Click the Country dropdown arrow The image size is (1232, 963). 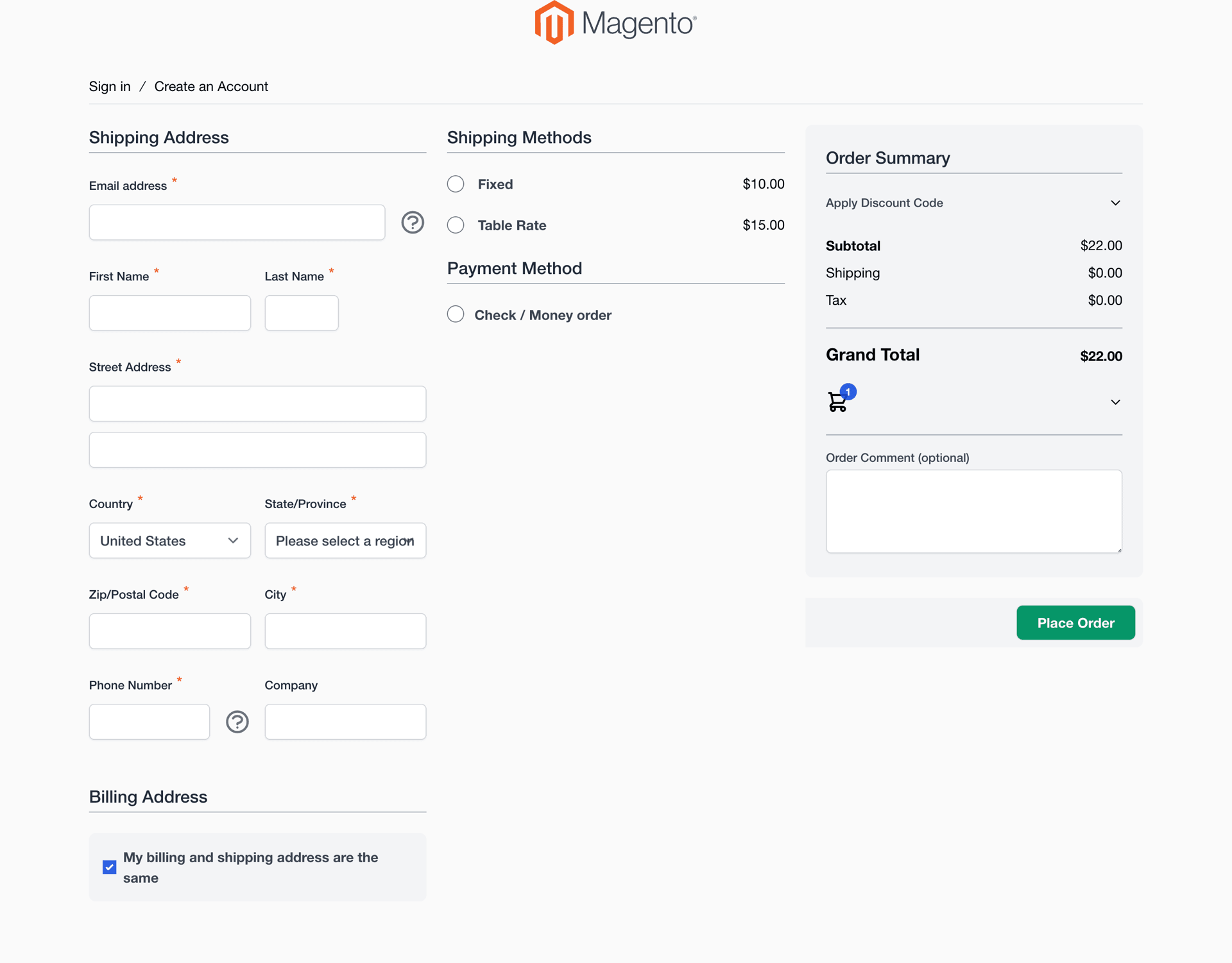tap(232, 541)
